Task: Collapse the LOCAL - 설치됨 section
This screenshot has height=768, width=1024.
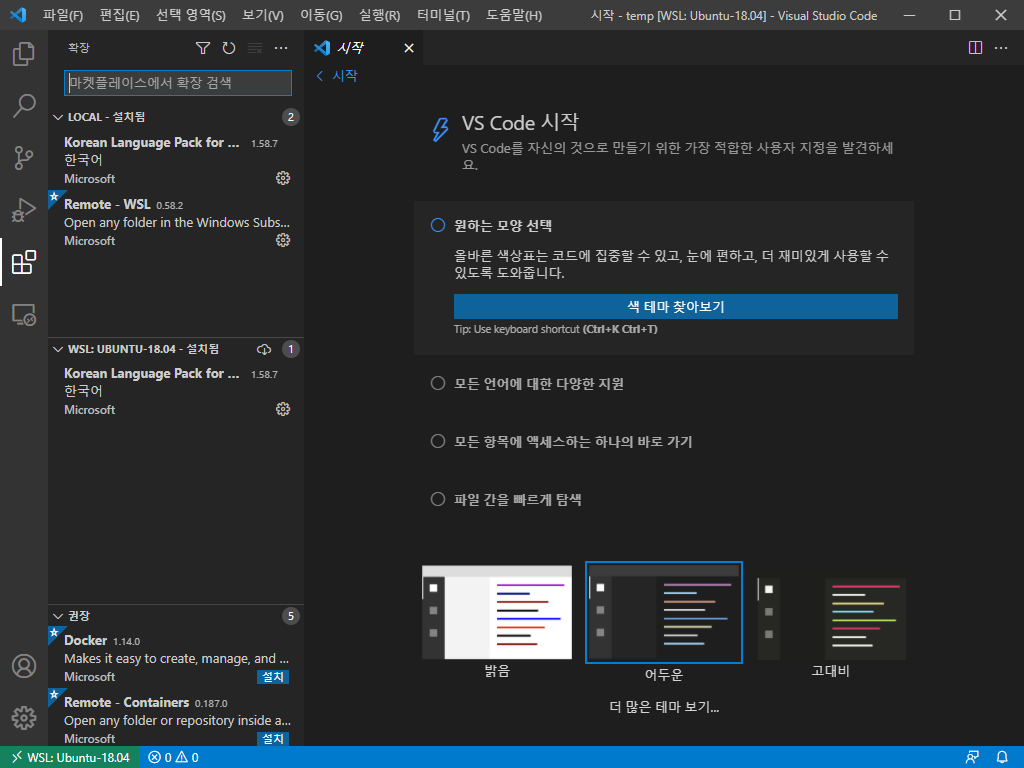Action: pyautogui.click(x=58, y=118)
